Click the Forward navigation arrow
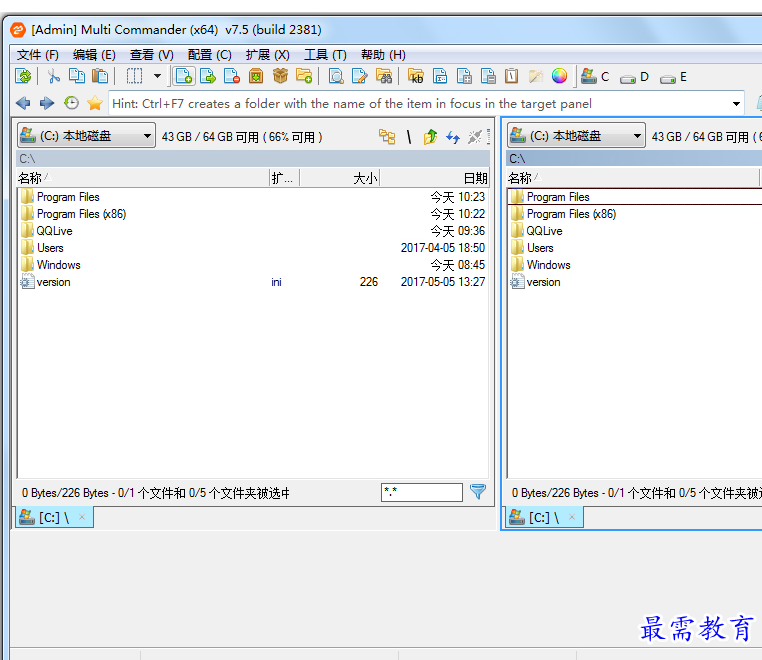Viewport: 762px width, 660px height. [x=47, y=103]
